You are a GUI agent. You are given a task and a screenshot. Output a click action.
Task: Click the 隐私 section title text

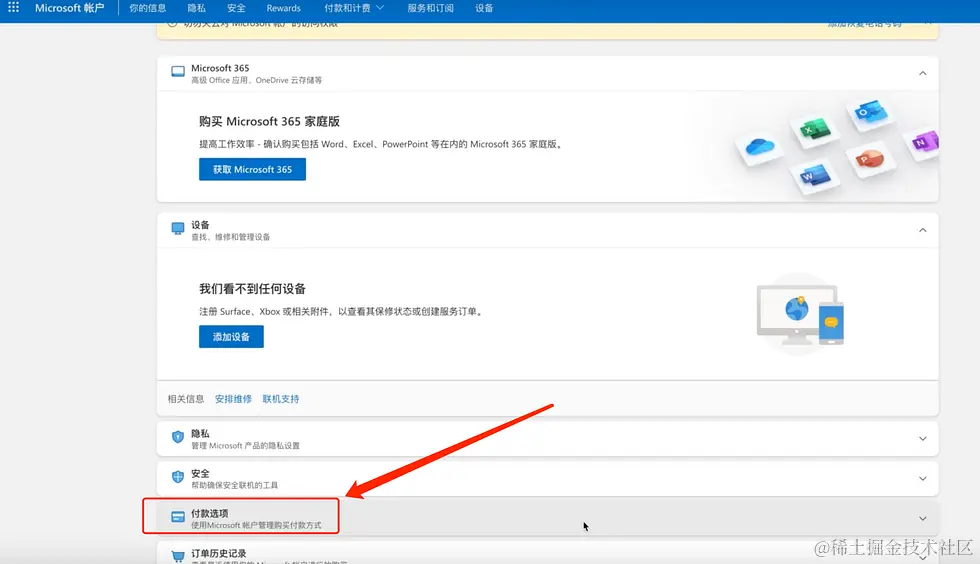point(200,433)
